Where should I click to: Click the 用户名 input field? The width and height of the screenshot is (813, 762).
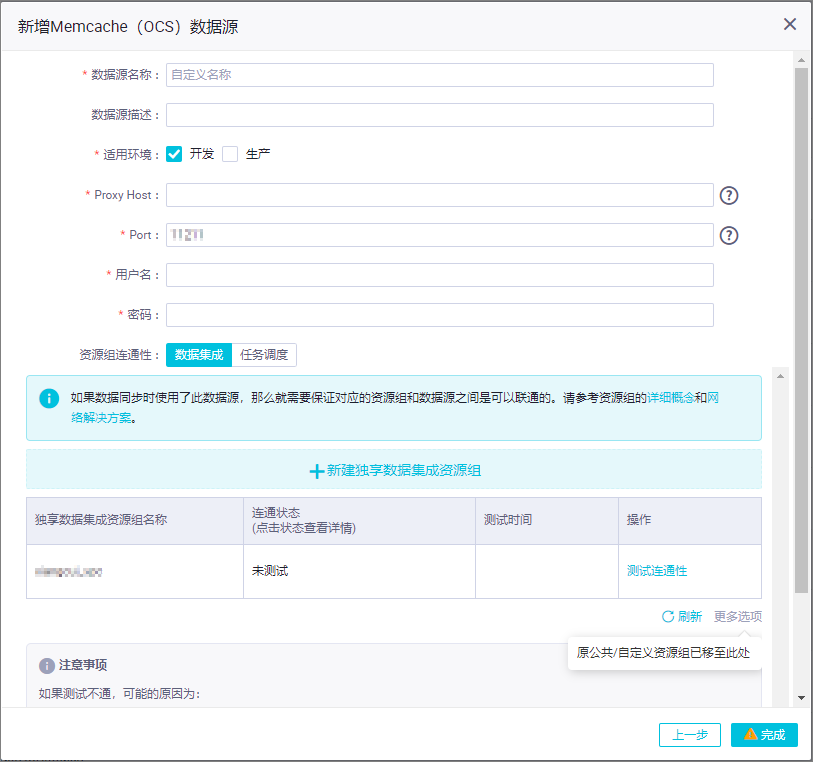(x=440, y=275)
